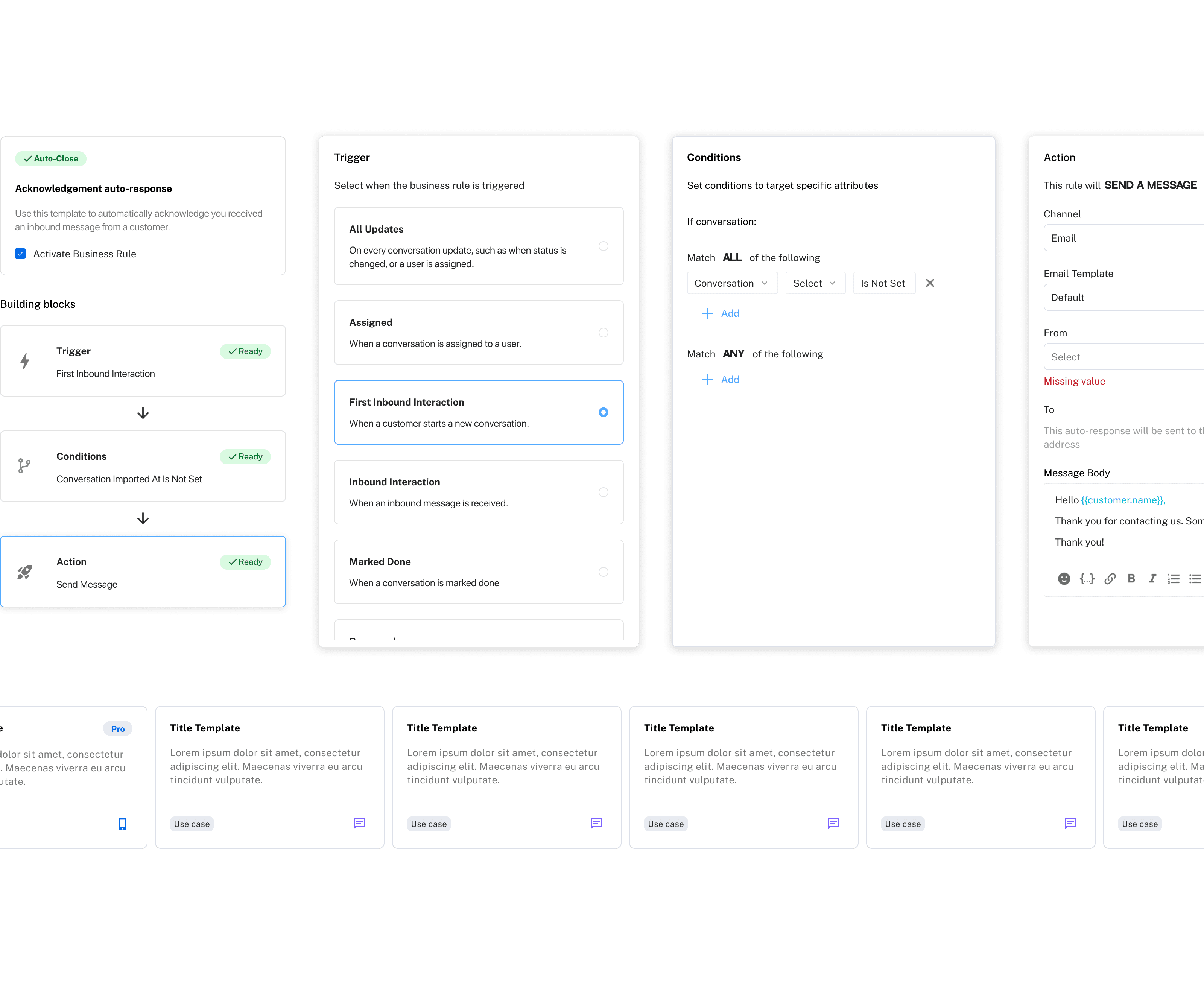Toggle Activate Business Rule checkbox

20,254
